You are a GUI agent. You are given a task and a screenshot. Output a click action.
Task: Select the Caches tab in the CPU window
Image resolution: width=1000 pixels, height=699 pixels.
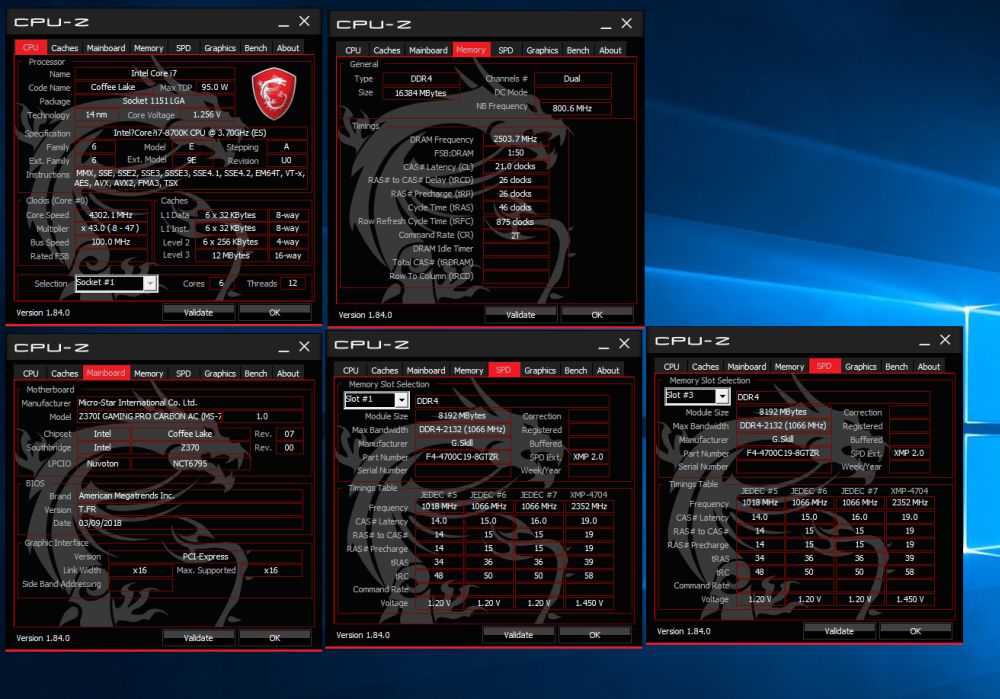pyautogui.click(x=64, y=47)
